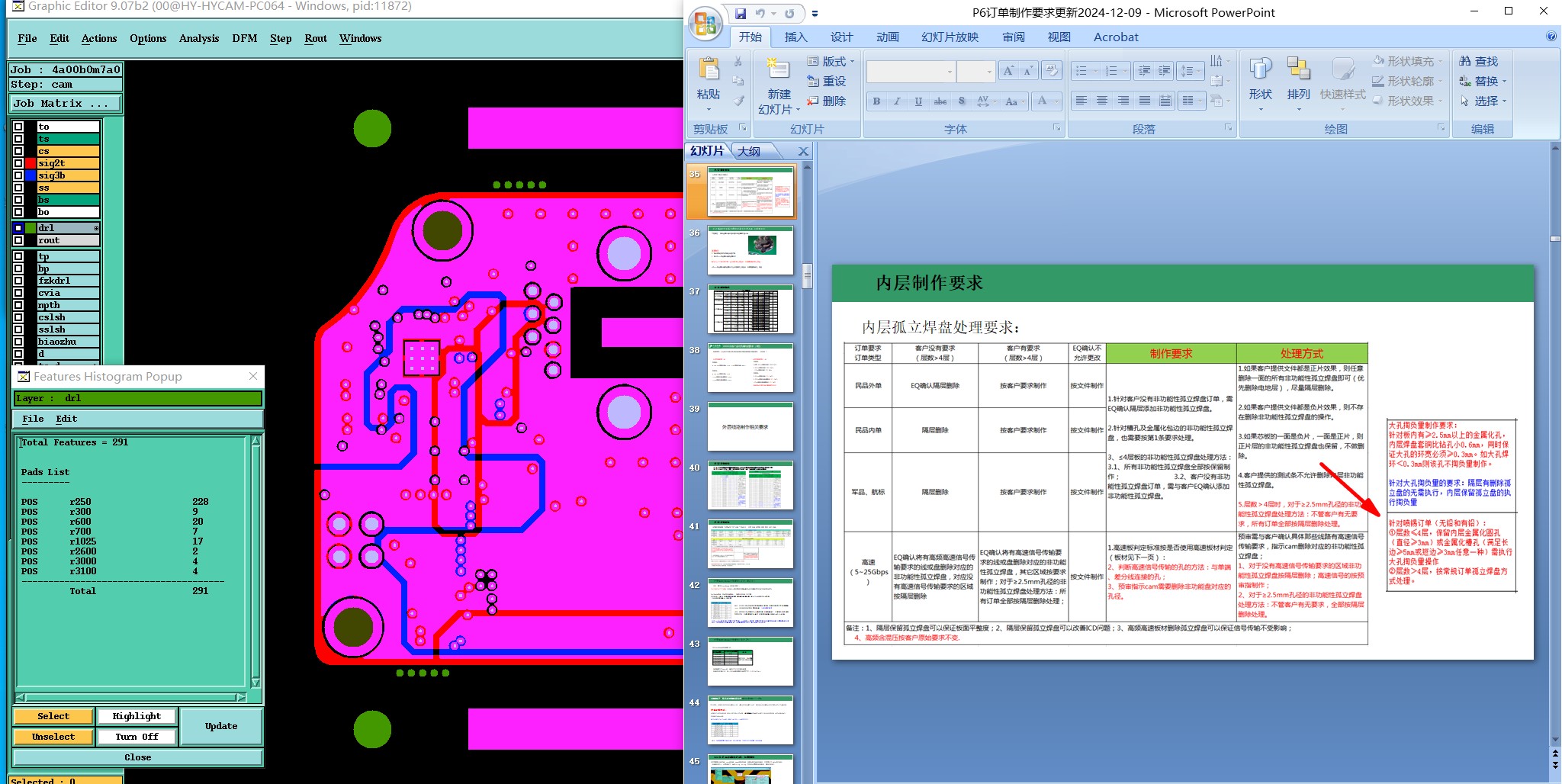Open the DFM menu in Graphic Editor
This screenshot has height=784, width=1562.
click(245, 38)
